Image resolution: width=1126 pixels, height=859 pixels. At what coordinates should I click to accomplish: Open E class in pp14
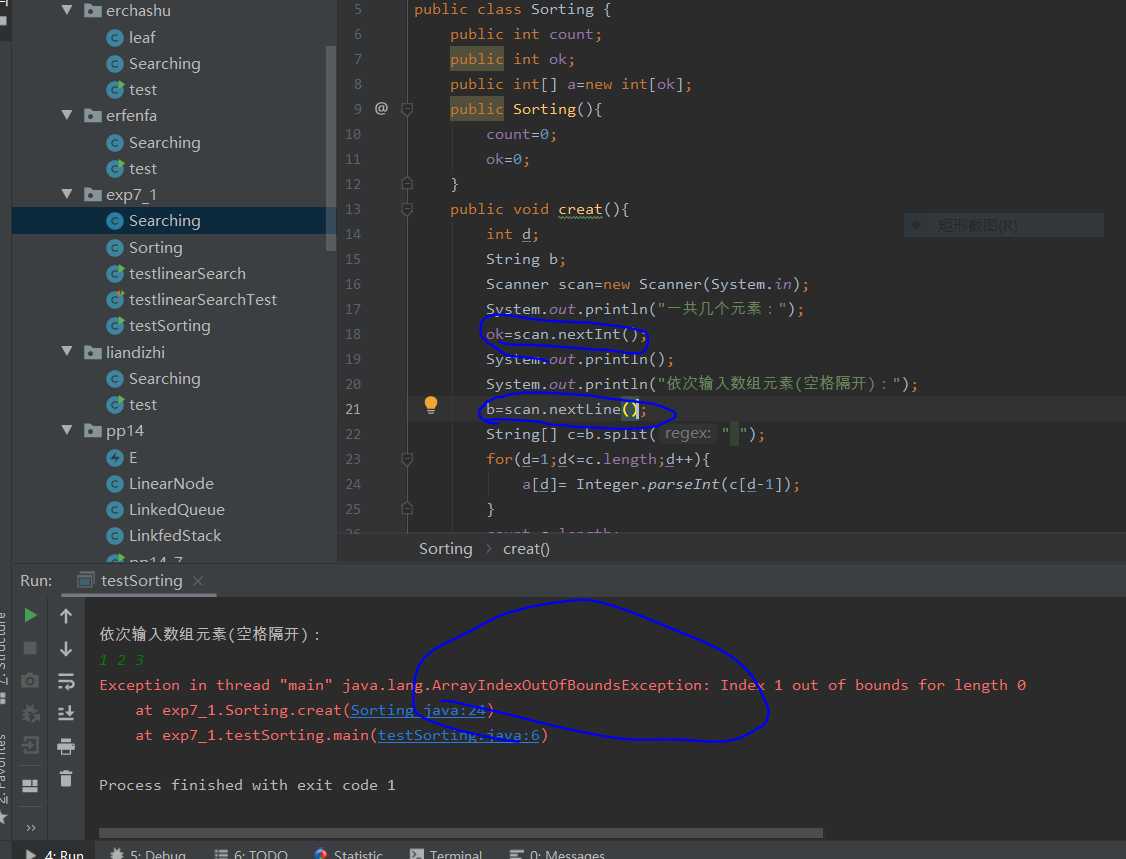pos(133,458)
